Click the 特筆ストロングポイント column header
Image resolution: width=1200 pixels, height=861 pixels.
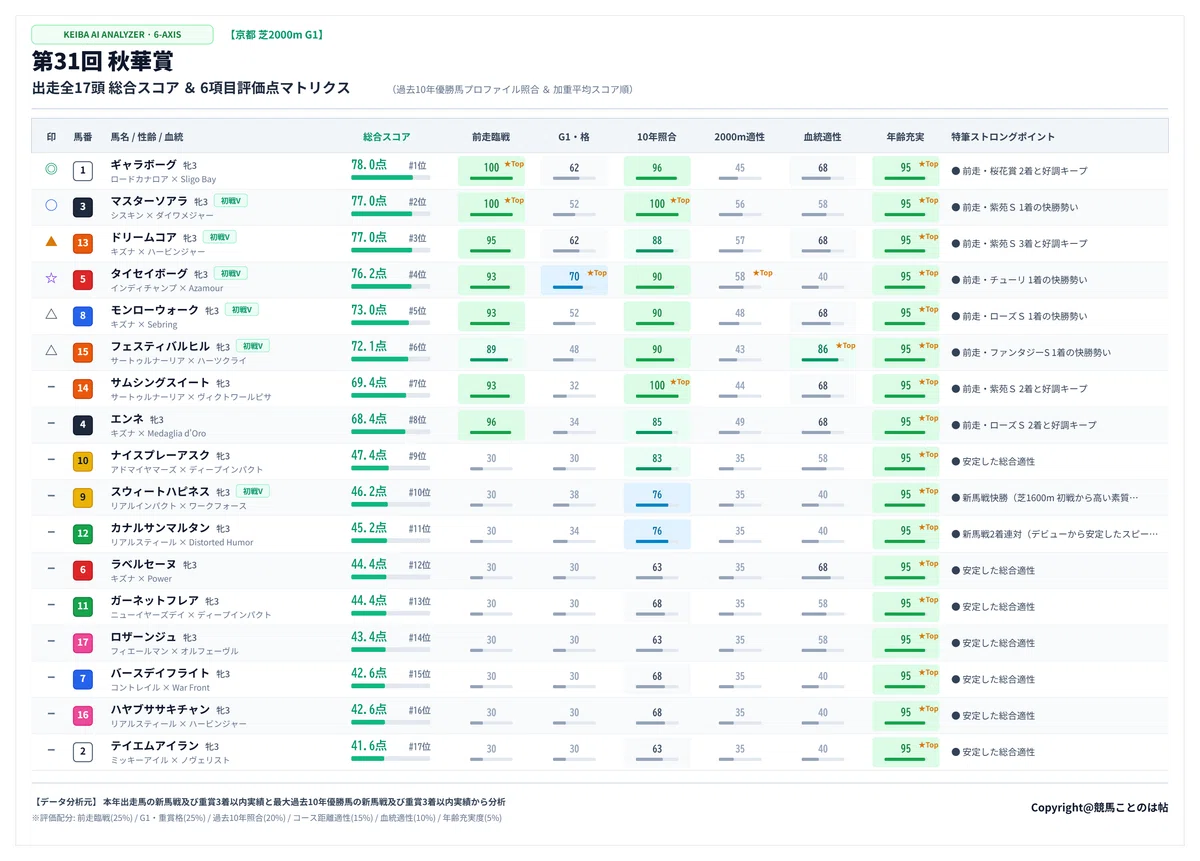pos(1003,137)
